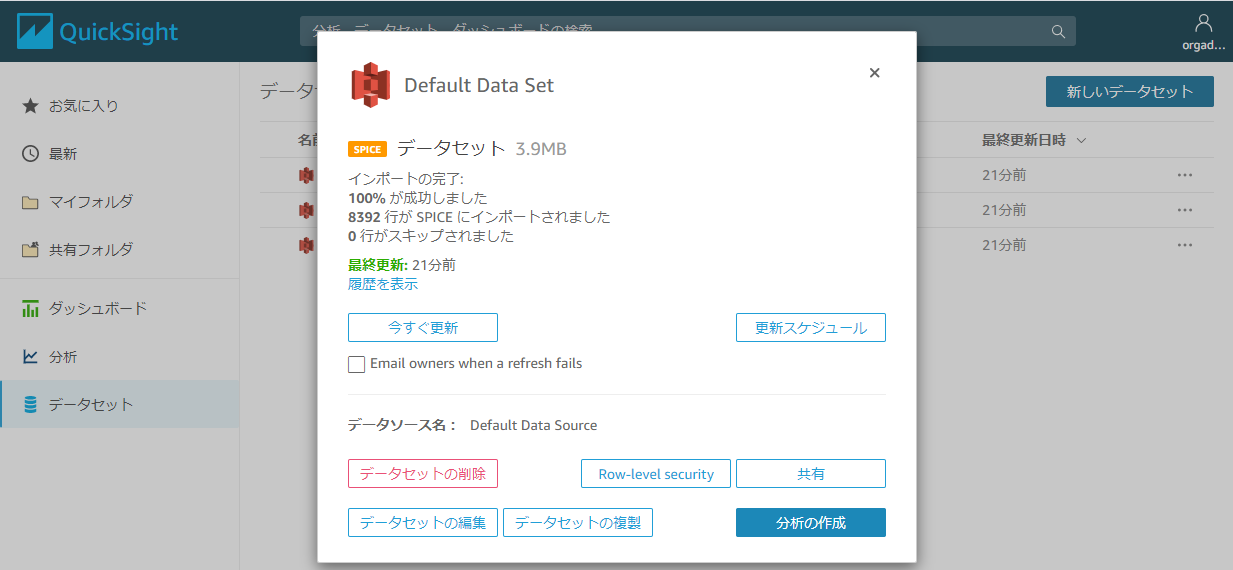Click the shared folder icon for 共有フォルダ
The width and height of the screenshot is (1233, 570).
[x=30, y=250]
